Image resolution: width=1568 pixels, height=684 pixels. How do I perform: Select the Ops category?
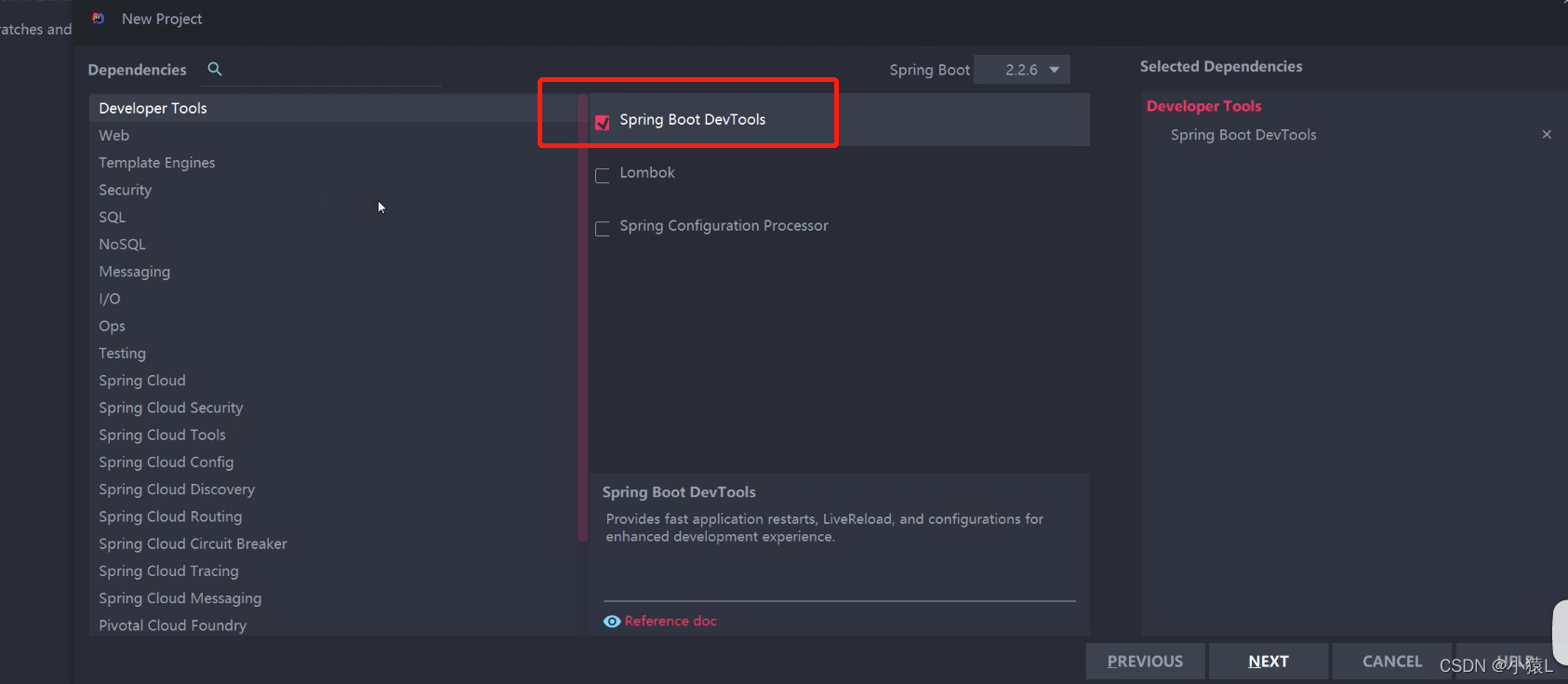pyautogui.click(x=334, y=326)
